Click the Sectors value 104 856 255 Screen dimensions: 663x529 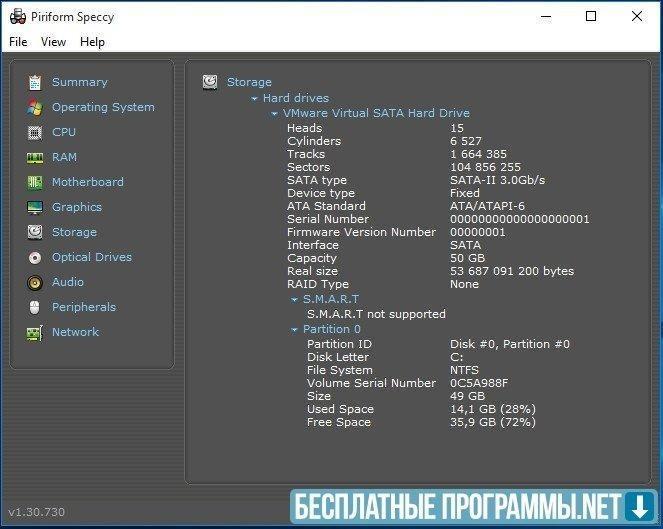point(485,167)
